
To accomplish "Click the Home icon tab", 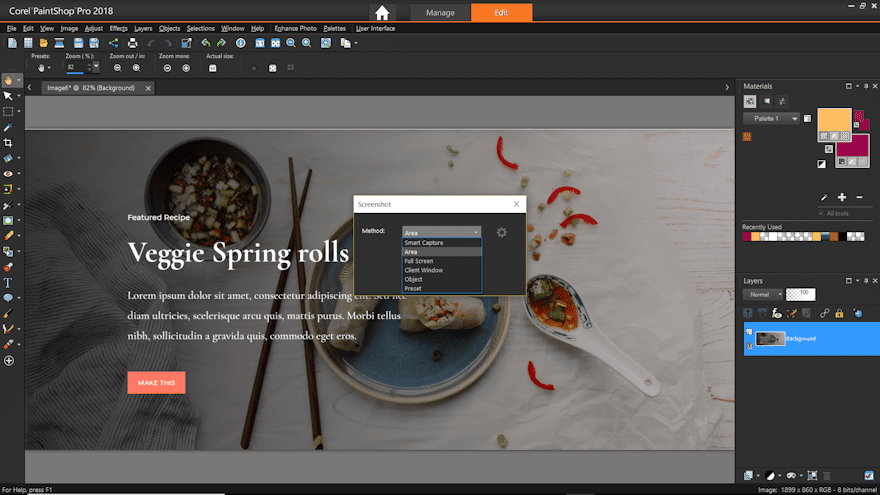I will [x=381, y=13].
